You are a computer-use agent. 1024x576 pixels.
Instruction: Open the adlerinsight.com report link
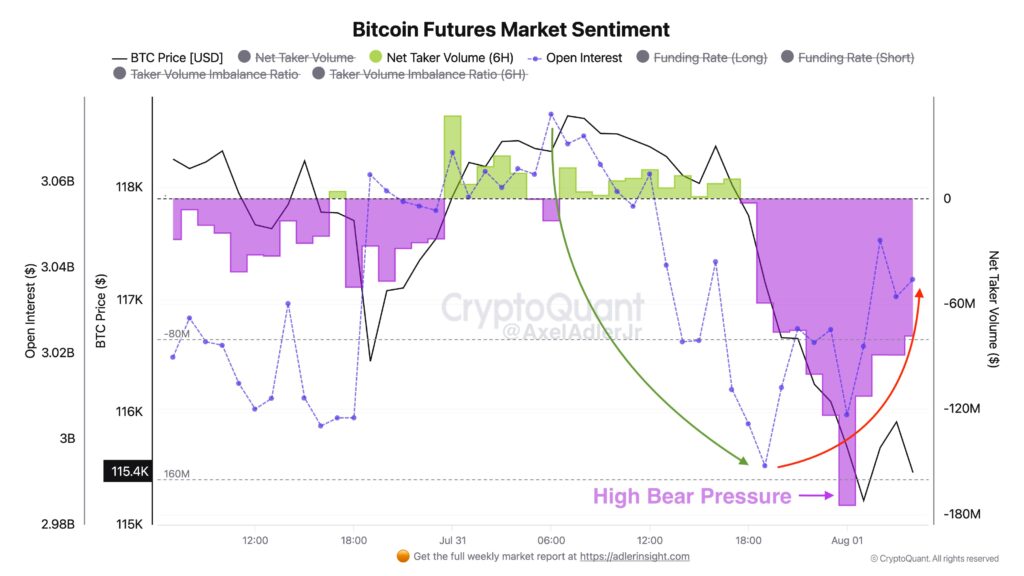pos(634,556)
